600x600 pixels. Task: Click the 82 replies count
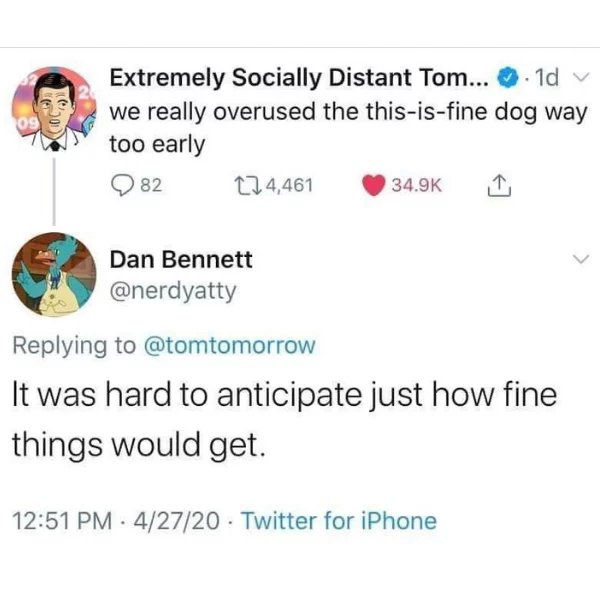pyautogui.click(x=152, y=186)
